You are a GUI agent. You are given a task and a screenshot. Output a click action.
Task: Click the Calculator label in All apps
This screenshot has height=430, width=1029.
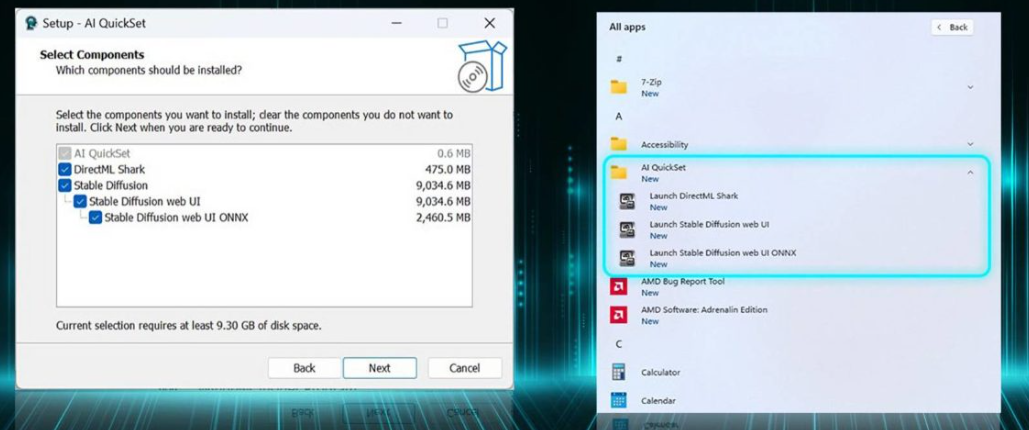coord(660,372)
